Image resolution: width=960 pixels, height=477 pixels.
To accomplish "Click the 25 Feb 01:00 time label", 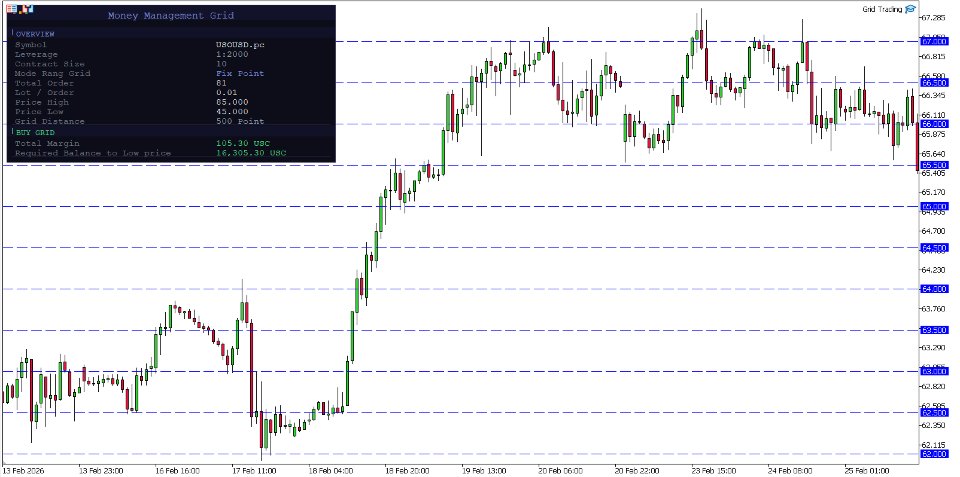I will click(x=868, y=471).
